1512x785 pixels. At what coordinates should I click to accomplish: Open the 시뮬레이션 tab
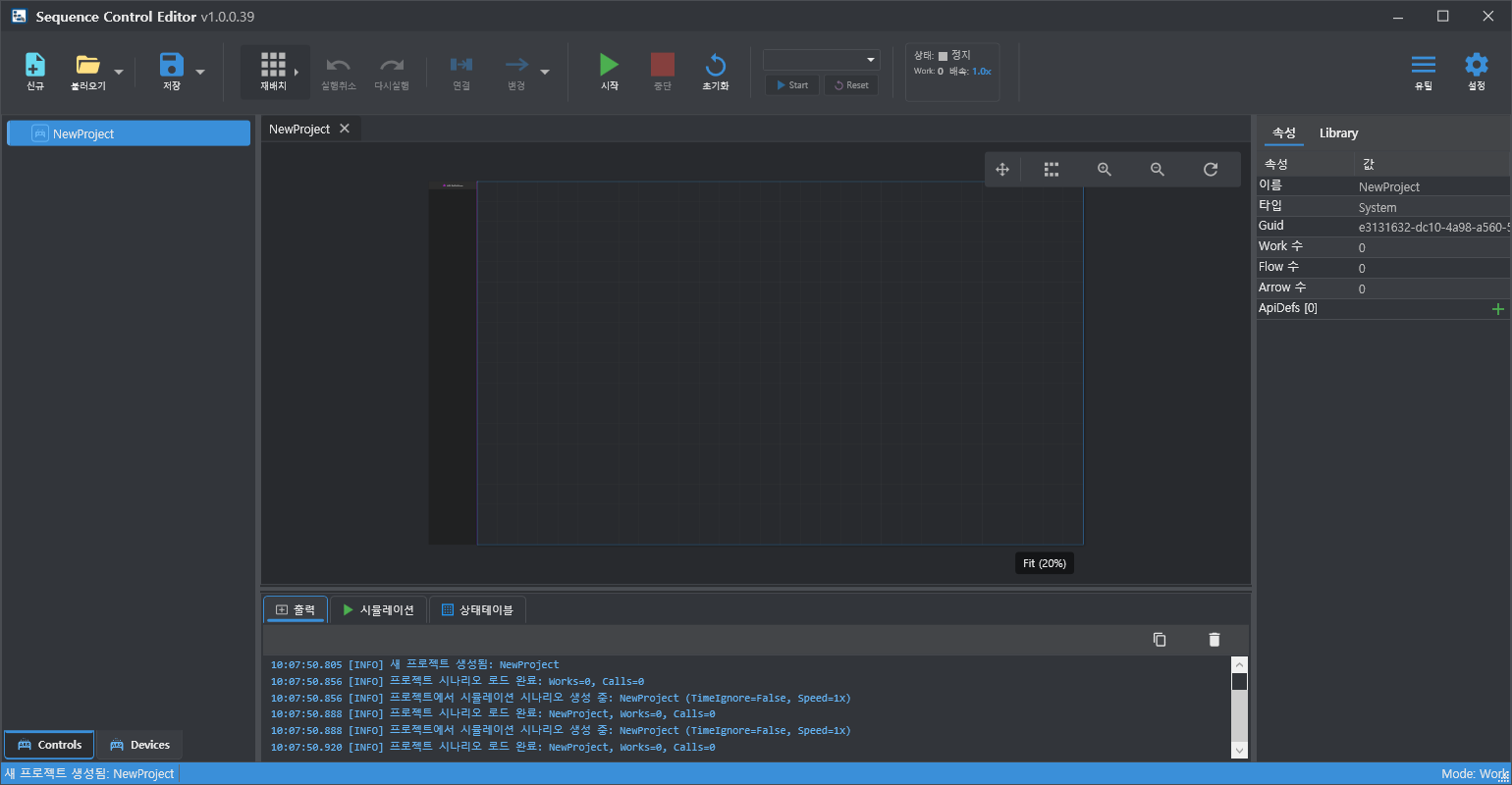(378, 610)
